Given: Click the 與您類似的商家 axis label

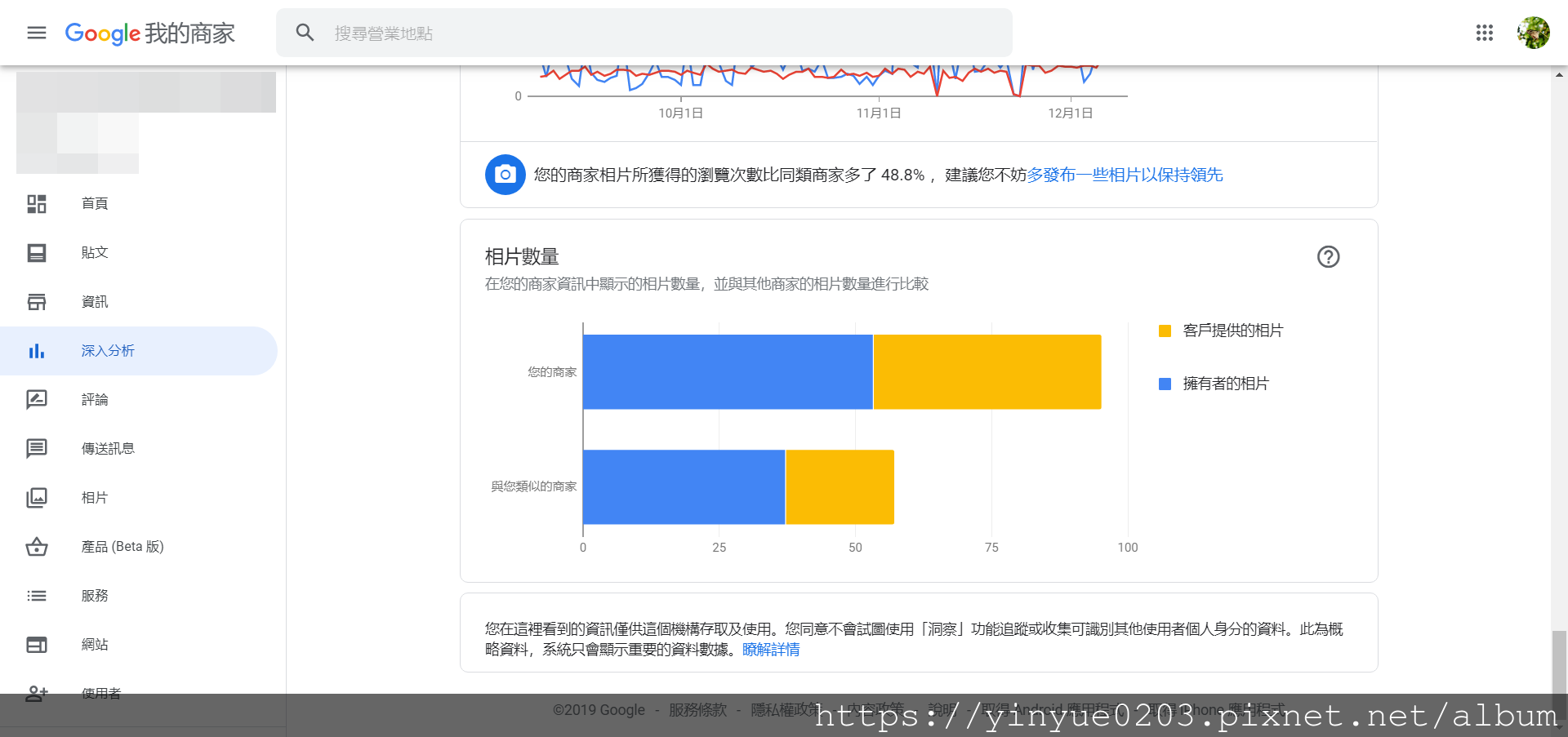Looking at the screenshot, I should pos(534,486).
